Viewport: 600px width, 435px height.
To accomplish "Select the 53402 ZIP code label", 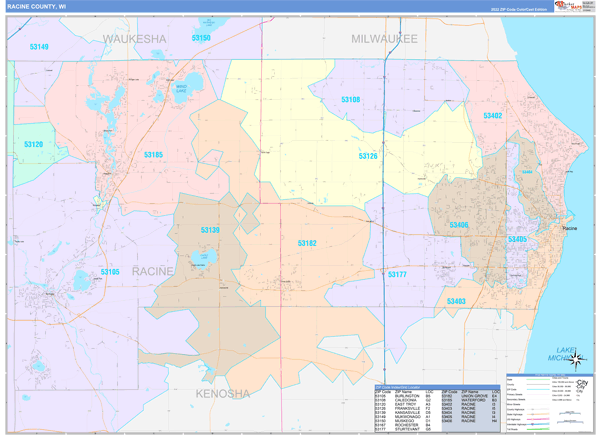I will 492,116.
